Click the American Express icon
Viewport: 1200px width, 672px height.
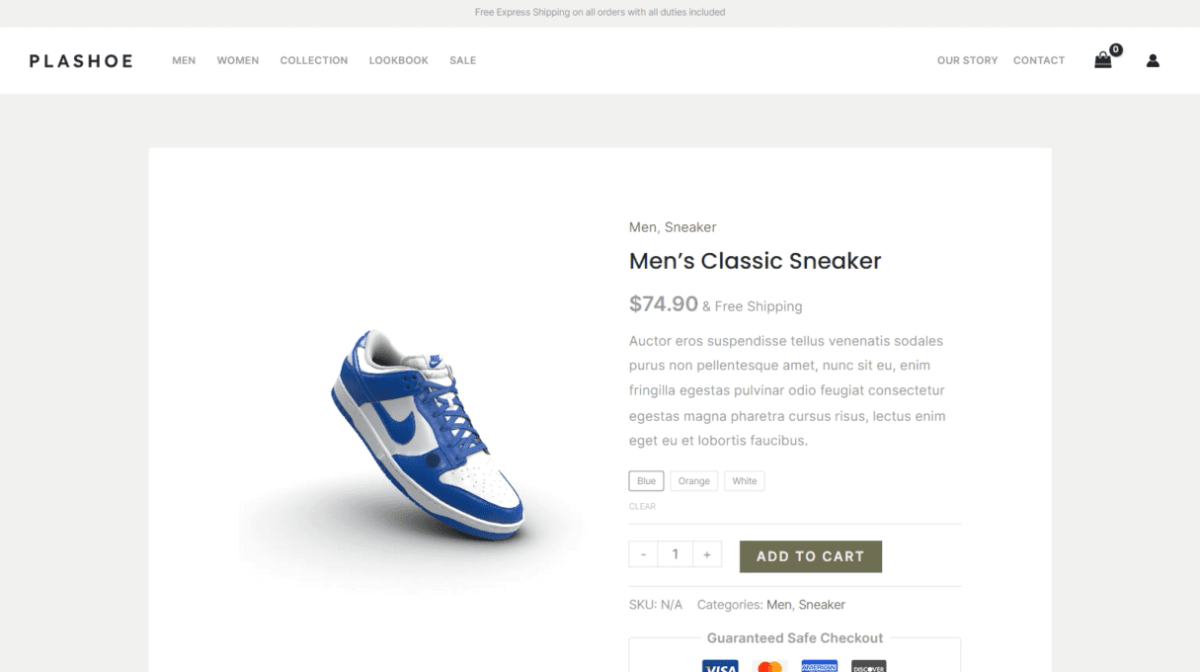[819, 666]
